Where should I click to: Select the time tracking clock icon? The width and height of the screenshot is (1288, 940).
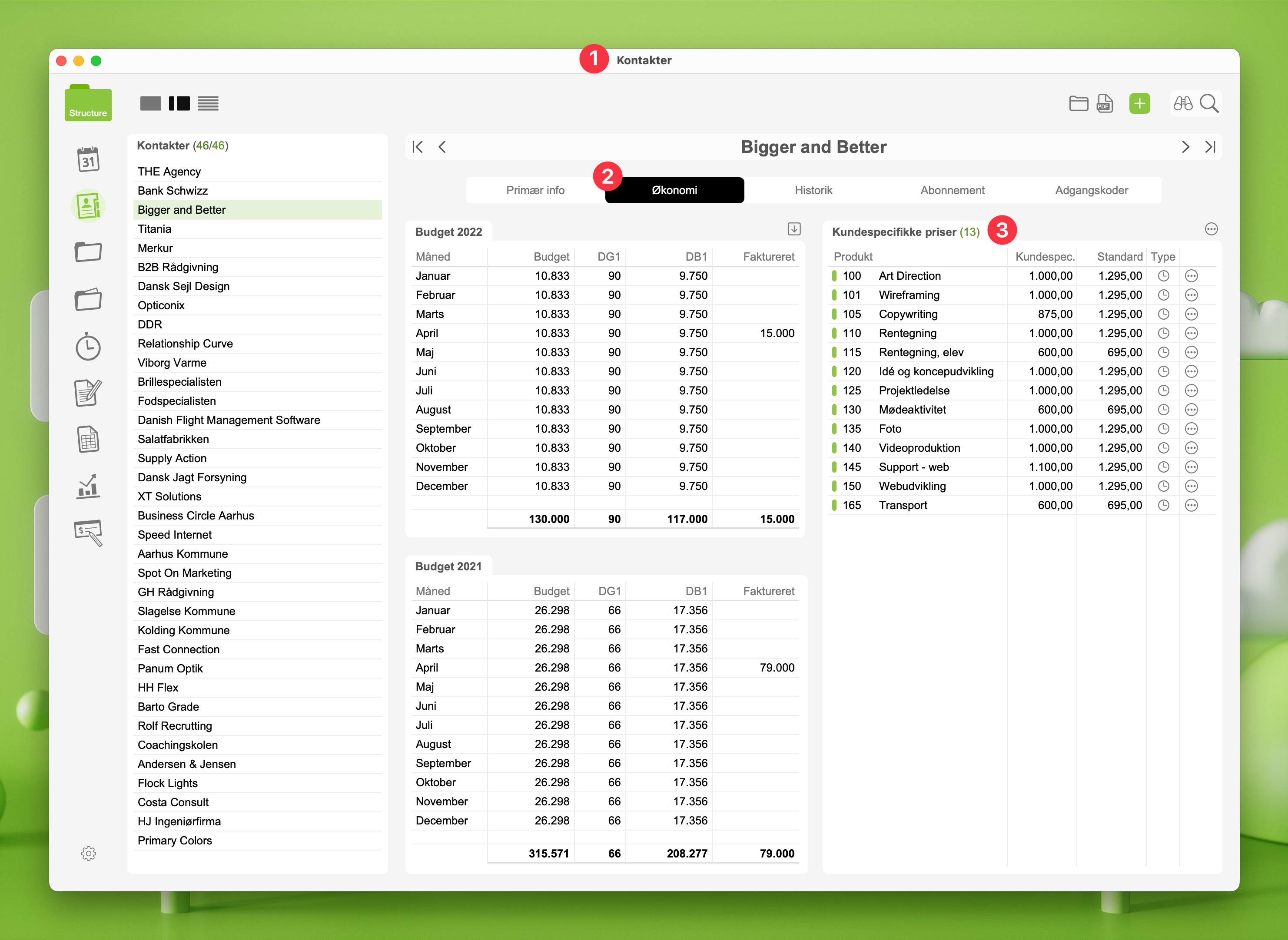[x=88, y=347]
